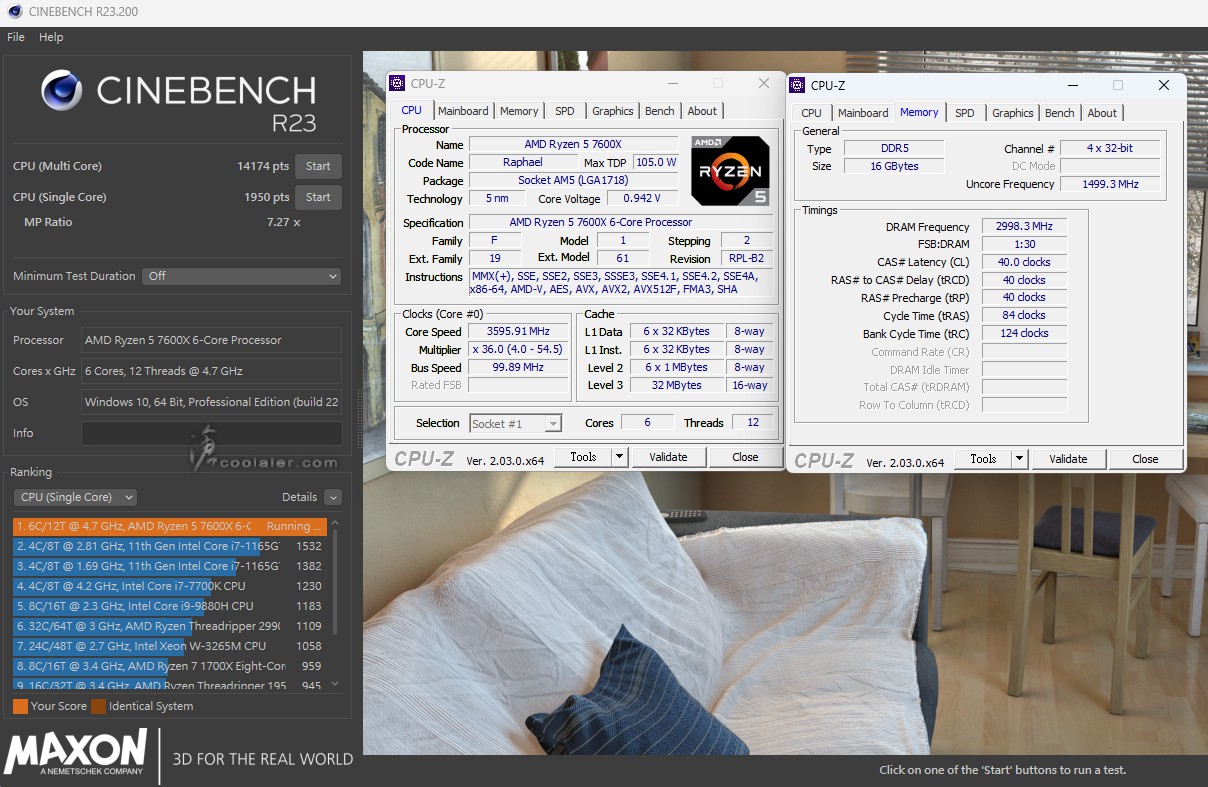Click Validate in Memory window
The image size is (1208, 787).
pyautogui.click(x=1068, y=459)
